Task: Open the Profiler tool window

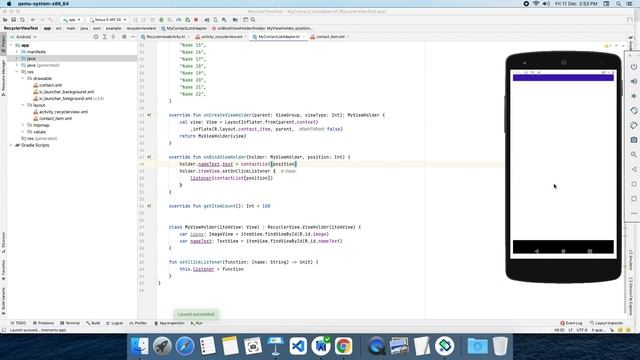Action: (x=138, y=323)
